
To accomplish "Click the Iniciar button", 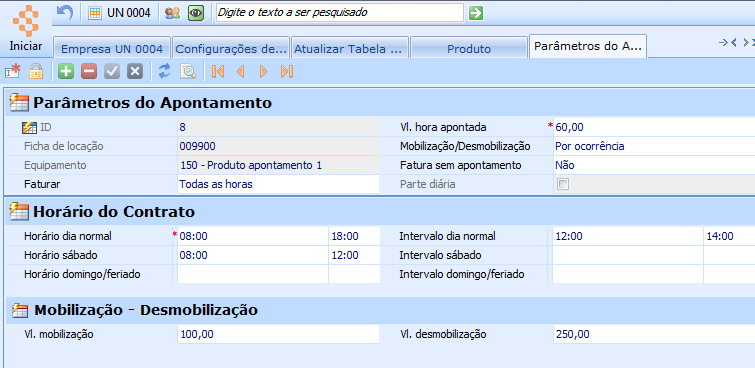I will pos(26,28).
